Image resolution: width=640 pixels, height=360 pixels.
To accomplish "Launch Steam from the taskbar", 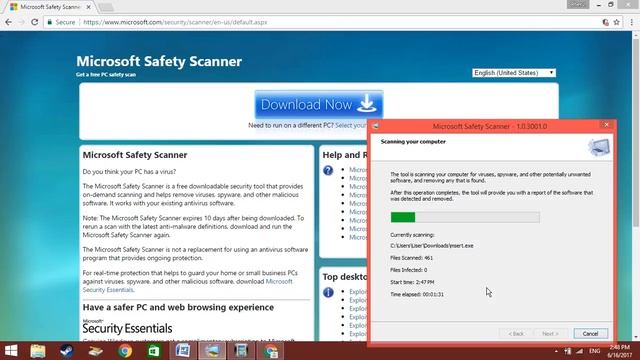I will pos(67,351).
